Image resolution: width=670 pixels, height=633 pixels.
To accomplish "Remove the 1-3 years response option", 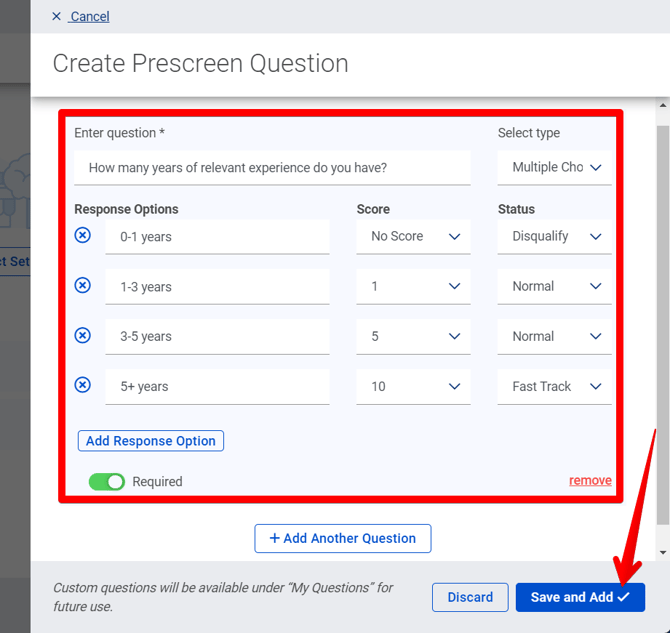I will coord(83,286).
